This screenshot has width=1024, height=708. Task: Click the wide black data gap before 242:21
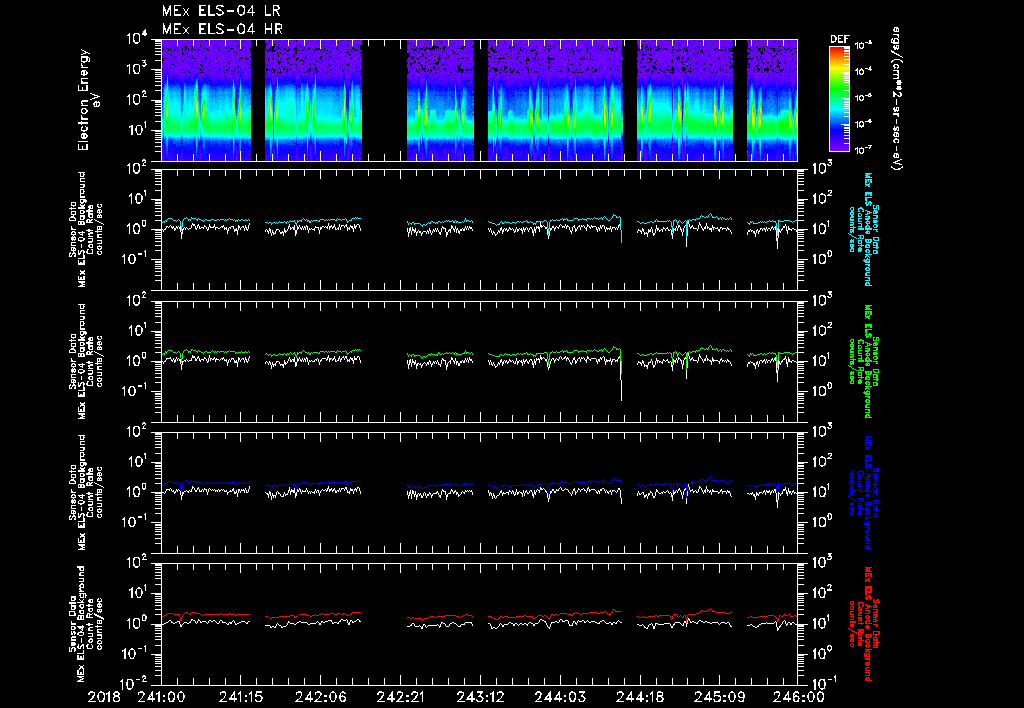point(384,100)
